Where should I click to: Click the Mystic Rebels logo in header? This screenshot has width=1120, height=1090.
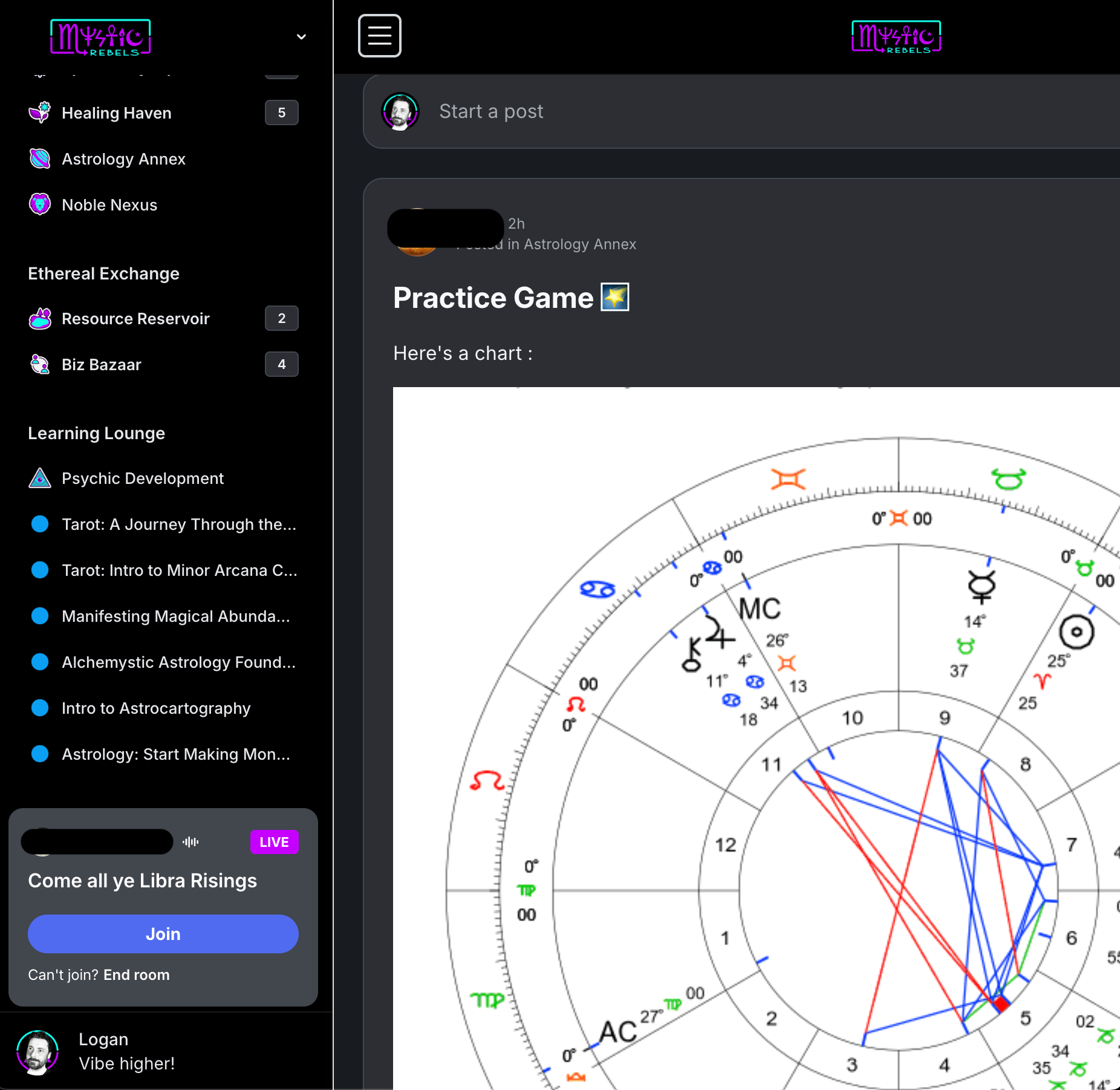coord(896,37)
